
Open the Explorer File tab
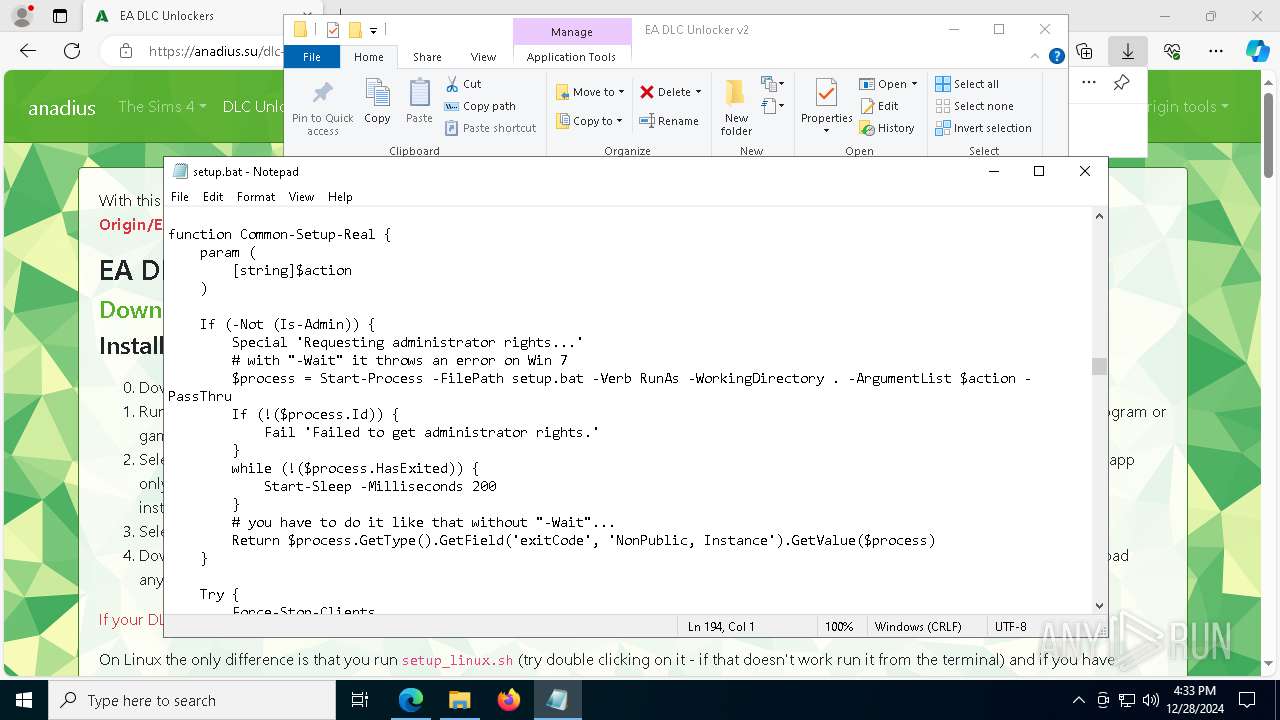click(312, 57)
